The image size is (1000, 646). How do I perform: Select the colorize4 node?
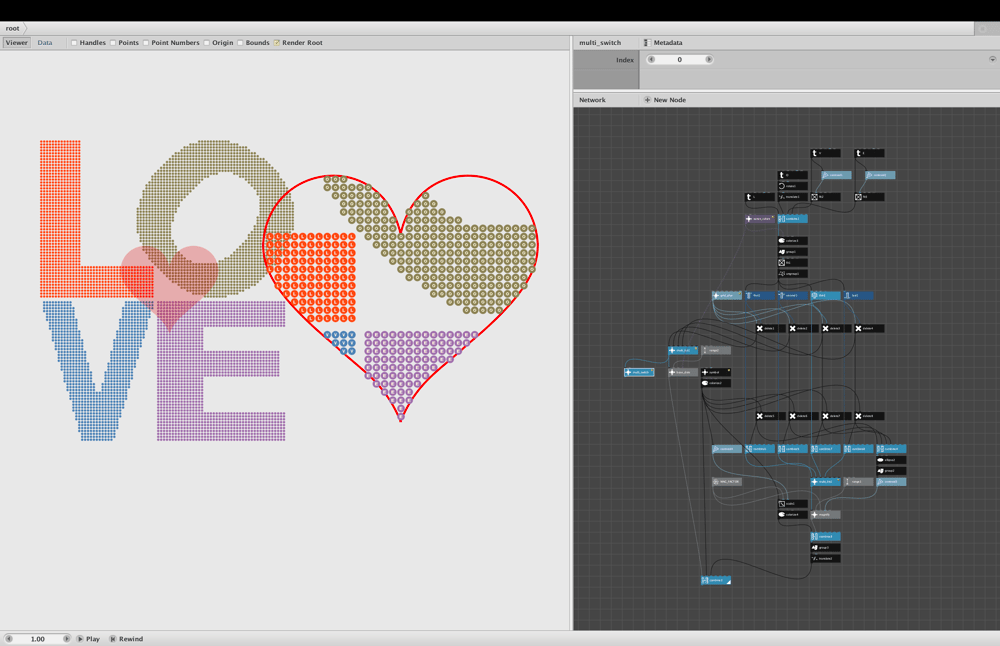793,515
